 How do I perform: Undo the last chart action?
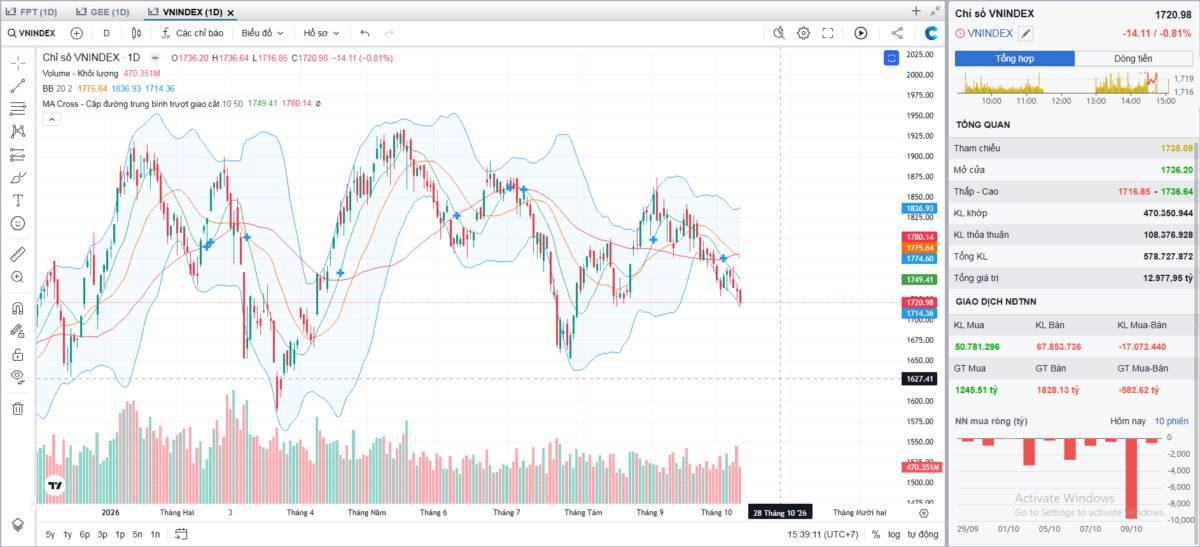tap(365, 33)
